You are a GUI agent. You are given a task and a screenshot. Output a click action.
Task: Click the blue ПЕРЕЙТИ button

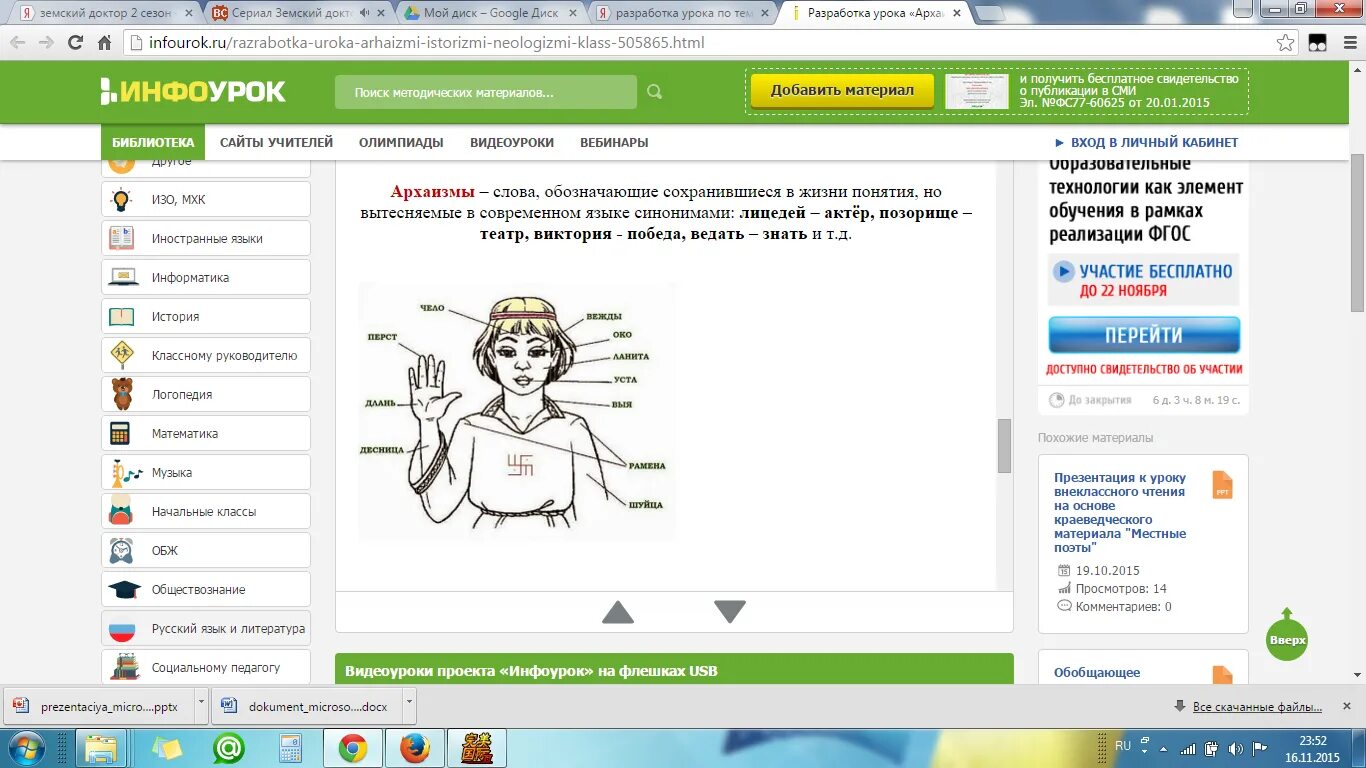(x=1144, y=335)
